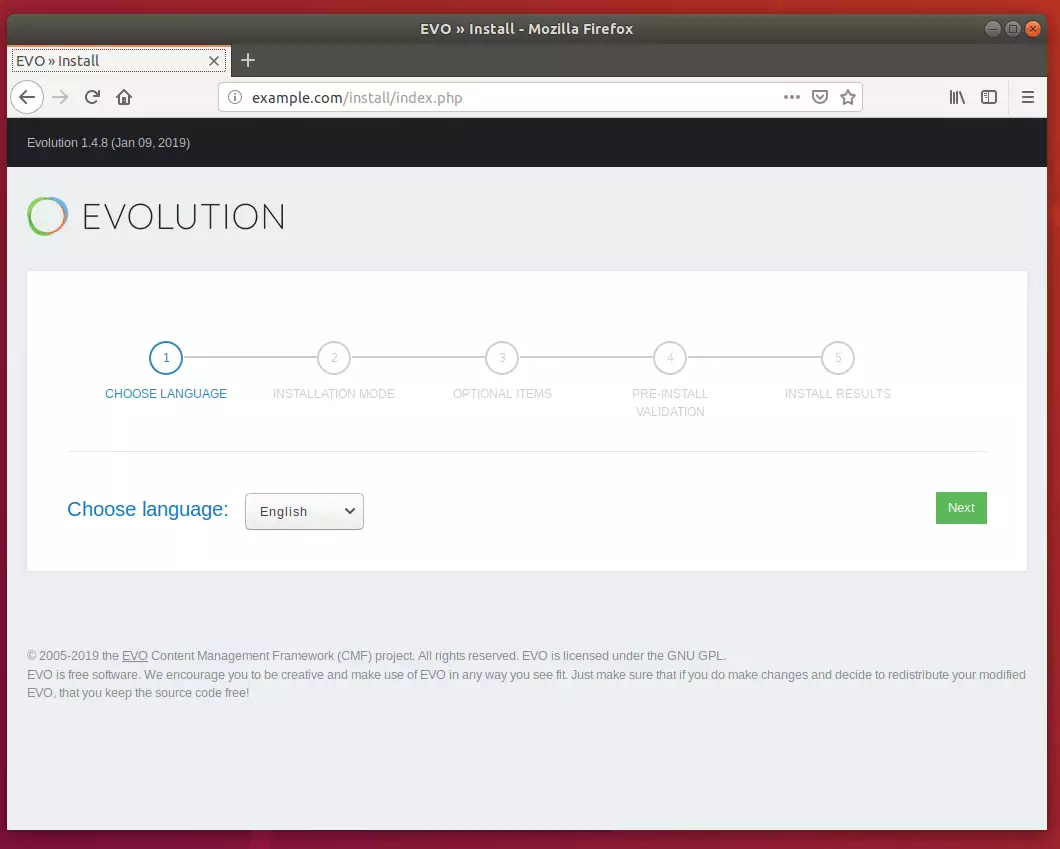The height and width of the screenshot is (849, 1060).
Task: Close the EVO » Install tab
Action: pos(214,61)
